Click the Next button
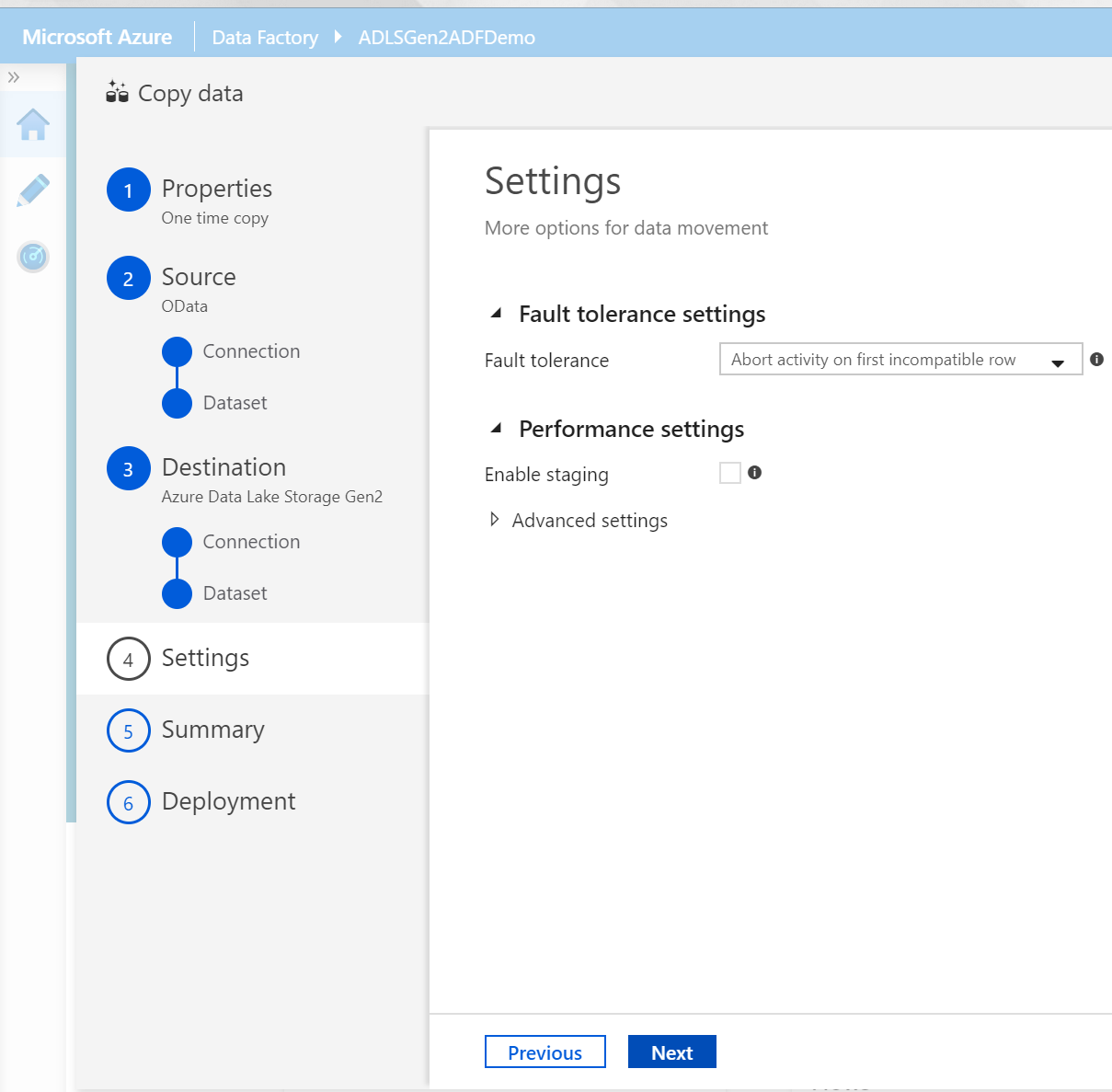Image resolution: width=1112 pixels, height=1092 pixels. tap(671, 1052)
